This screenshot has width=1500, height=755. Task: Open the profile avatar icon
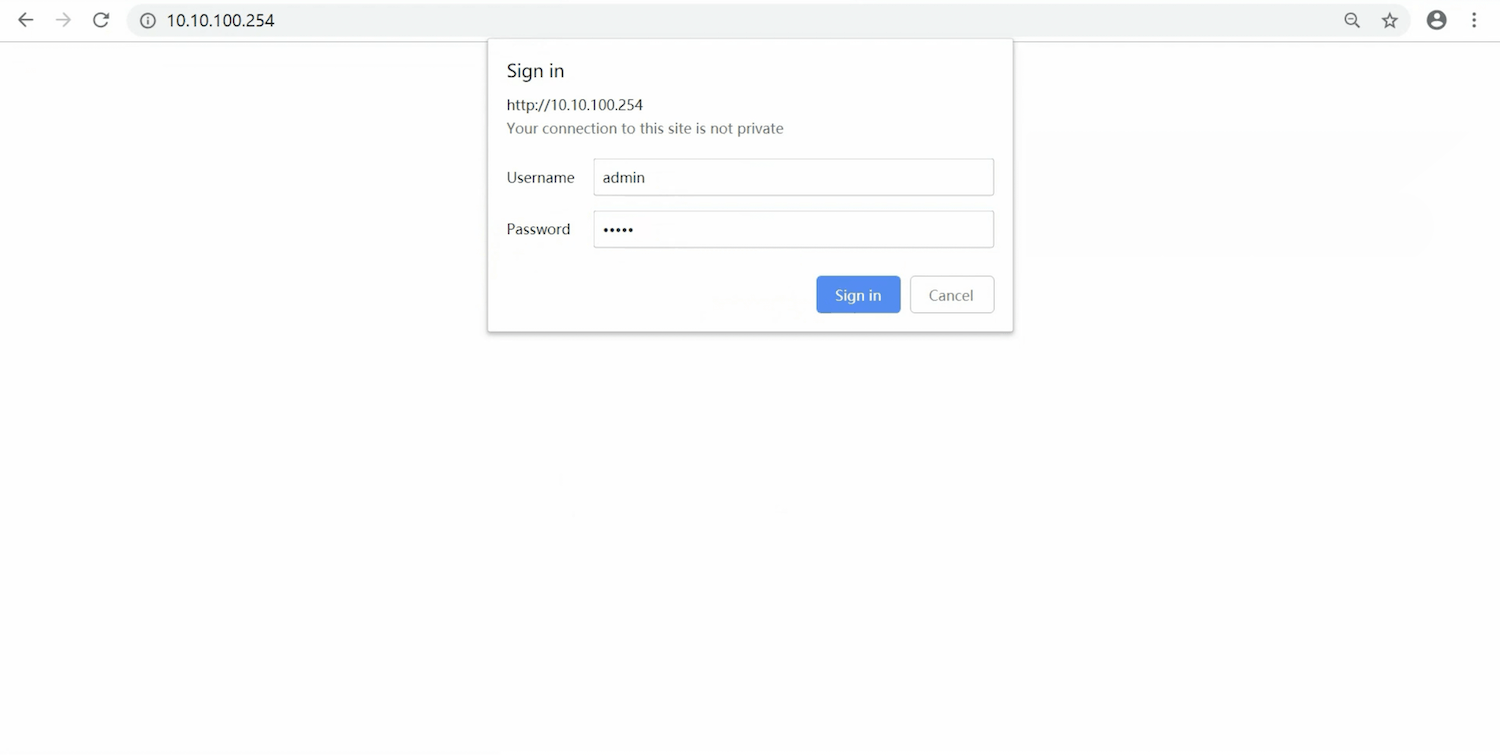(1437, 20)
